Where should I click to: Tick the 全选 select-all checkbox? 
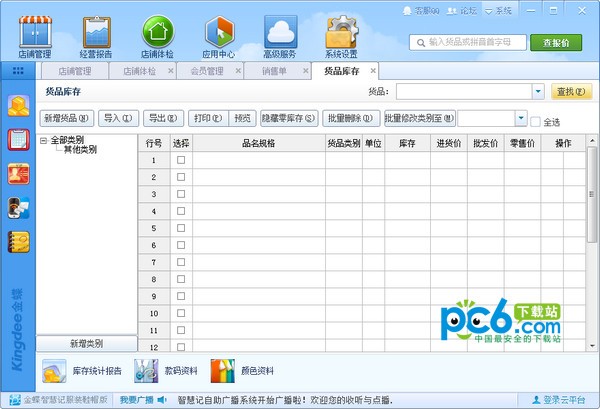tap(536, 122)
